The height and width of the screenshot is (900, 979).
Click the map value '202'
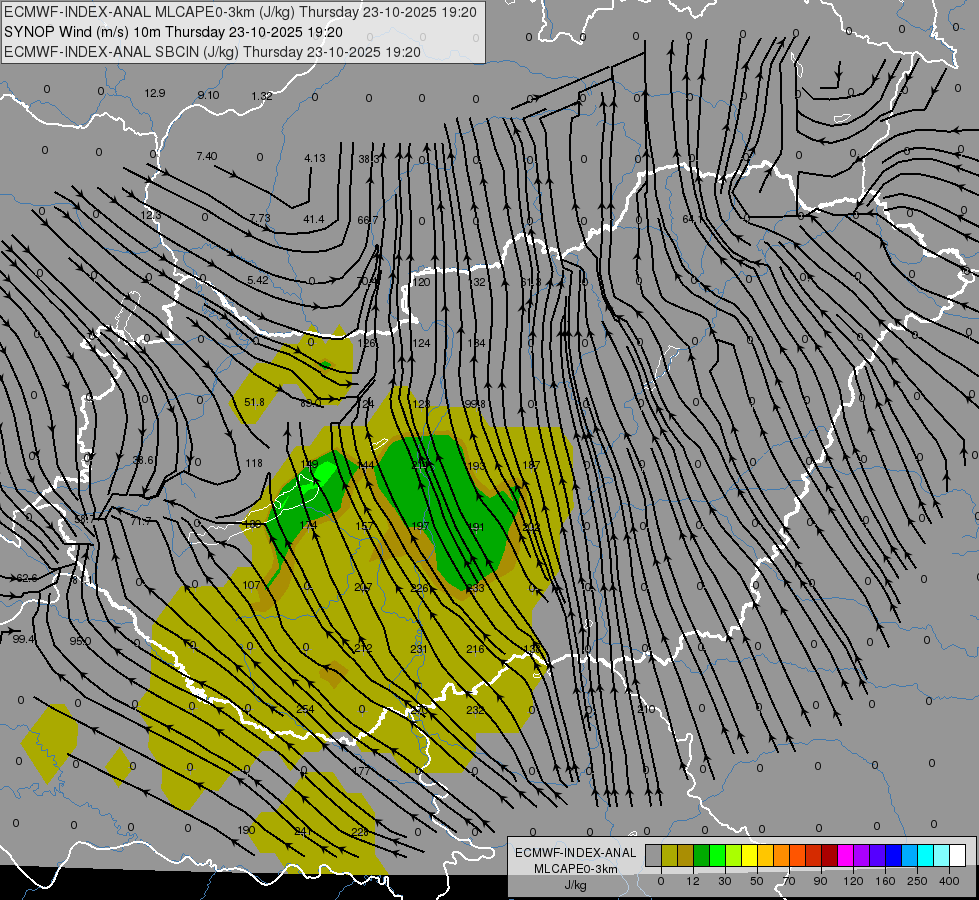(531, 527)
